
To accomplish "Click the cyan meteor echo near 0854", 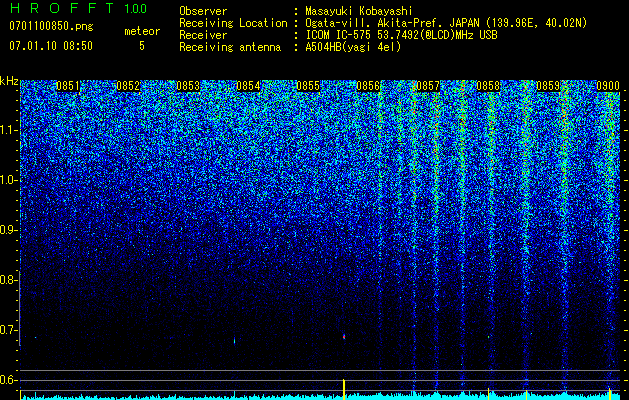I will pyautogui.click(x=235, y=341).
